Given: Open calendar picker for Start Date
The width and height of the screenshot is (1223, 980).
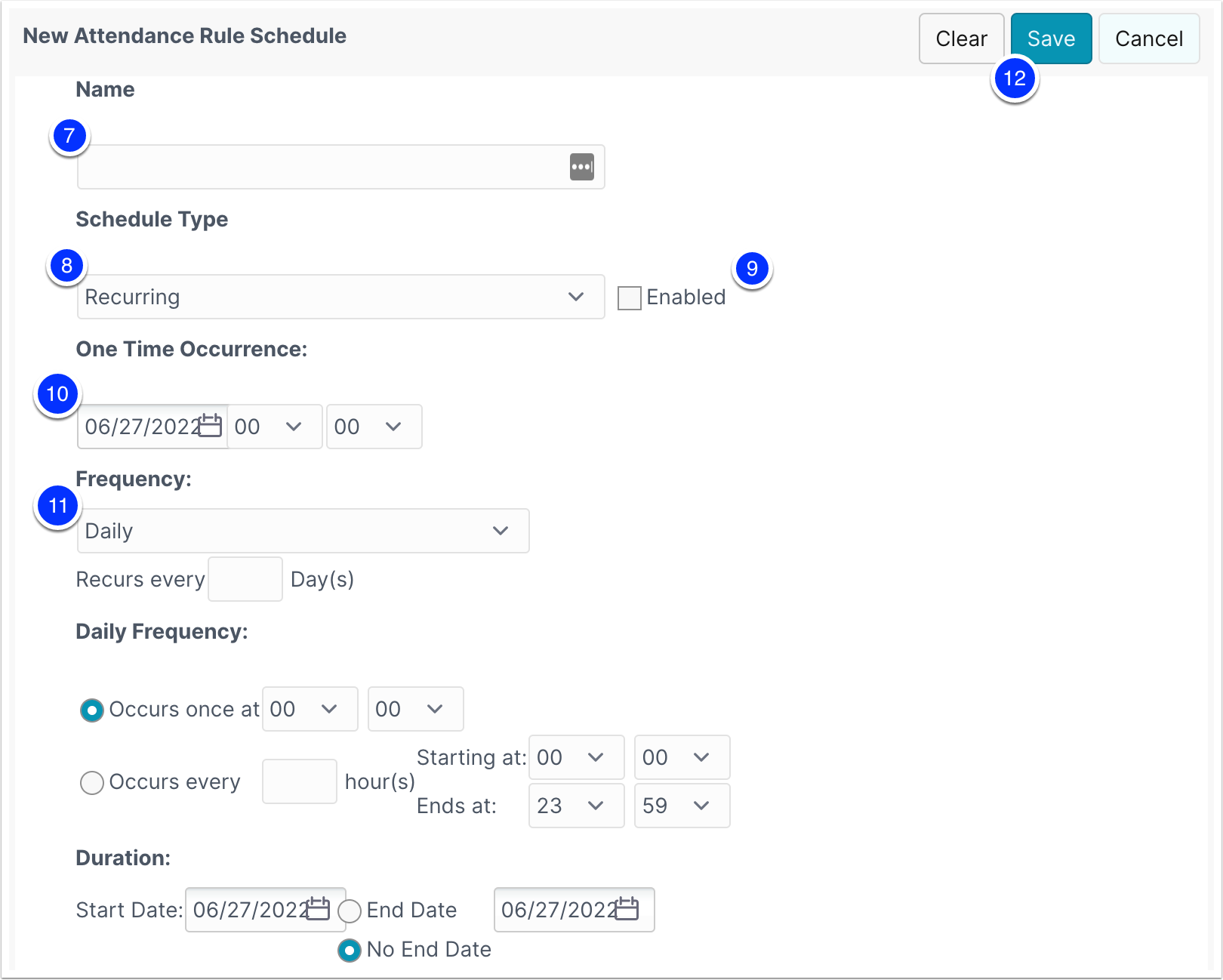Looking at the screenshot, I should click(318, 909).
